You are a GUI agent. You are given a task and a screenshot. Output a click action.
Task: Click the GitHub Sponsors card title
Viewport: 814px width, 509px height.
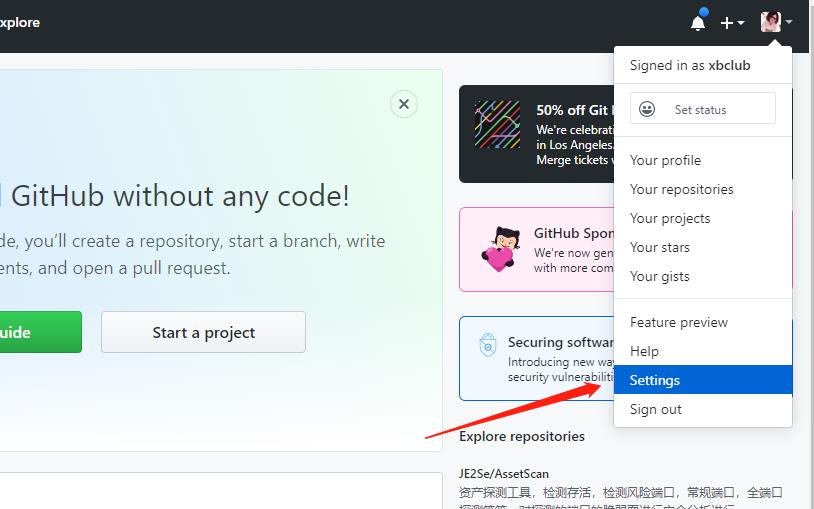[x=574, y=234]
